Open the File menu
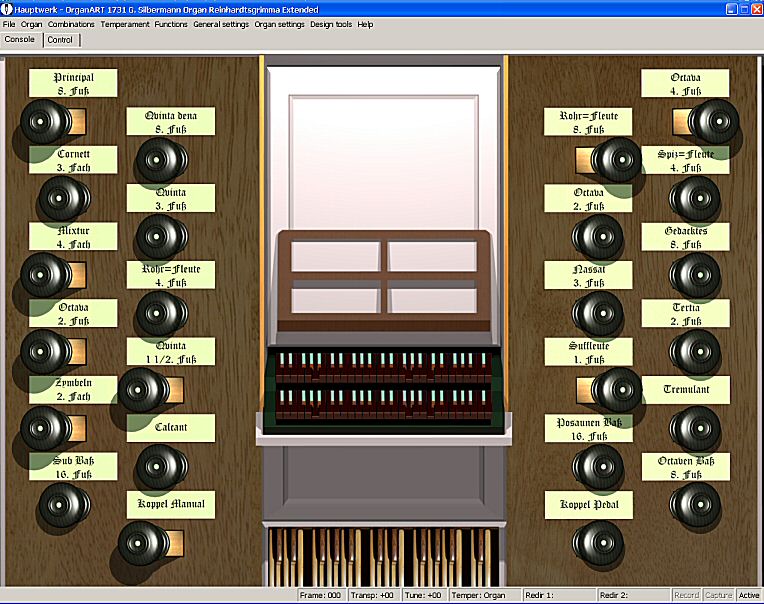The image size is (764, 604). pyautogui.click(x=9, y=24)
